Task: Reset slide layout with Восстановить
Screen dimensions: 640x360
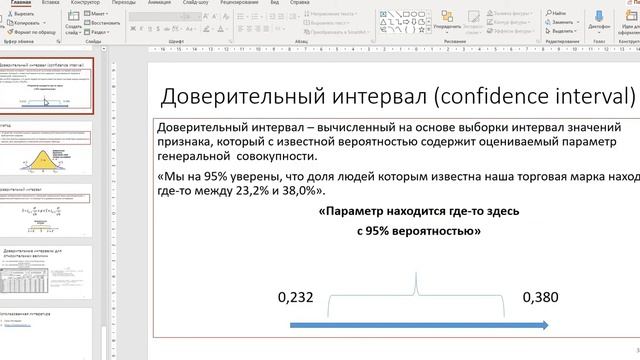Action: (x=102, y=23)
